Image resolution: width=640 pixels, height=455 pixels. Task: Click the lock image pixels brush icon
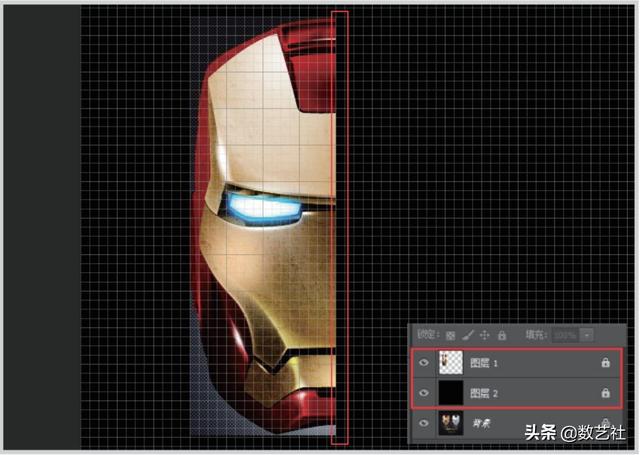pos(468,335)
